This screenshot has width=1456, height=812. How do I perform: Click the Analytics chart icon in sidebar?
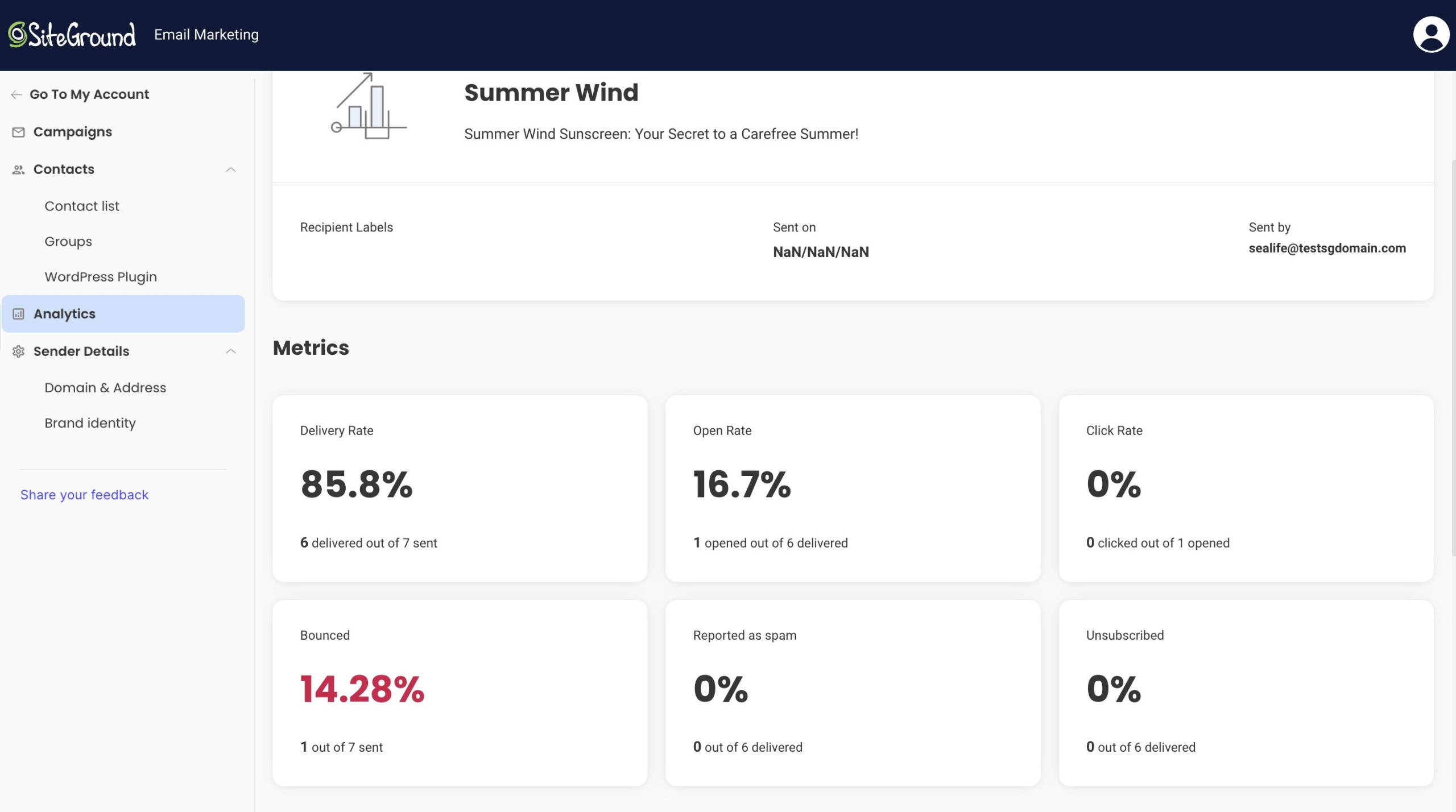[18, 314]
